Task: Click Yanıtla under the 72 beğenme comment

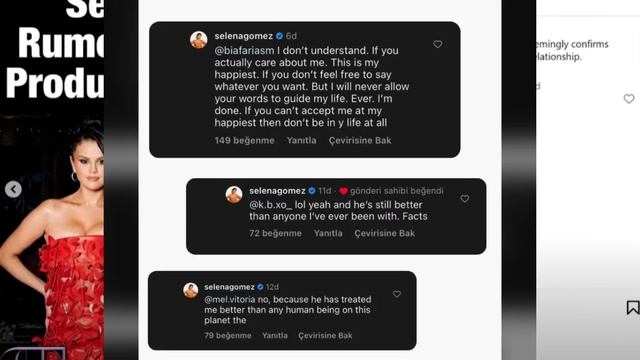Action: click(x=328, y=233)
